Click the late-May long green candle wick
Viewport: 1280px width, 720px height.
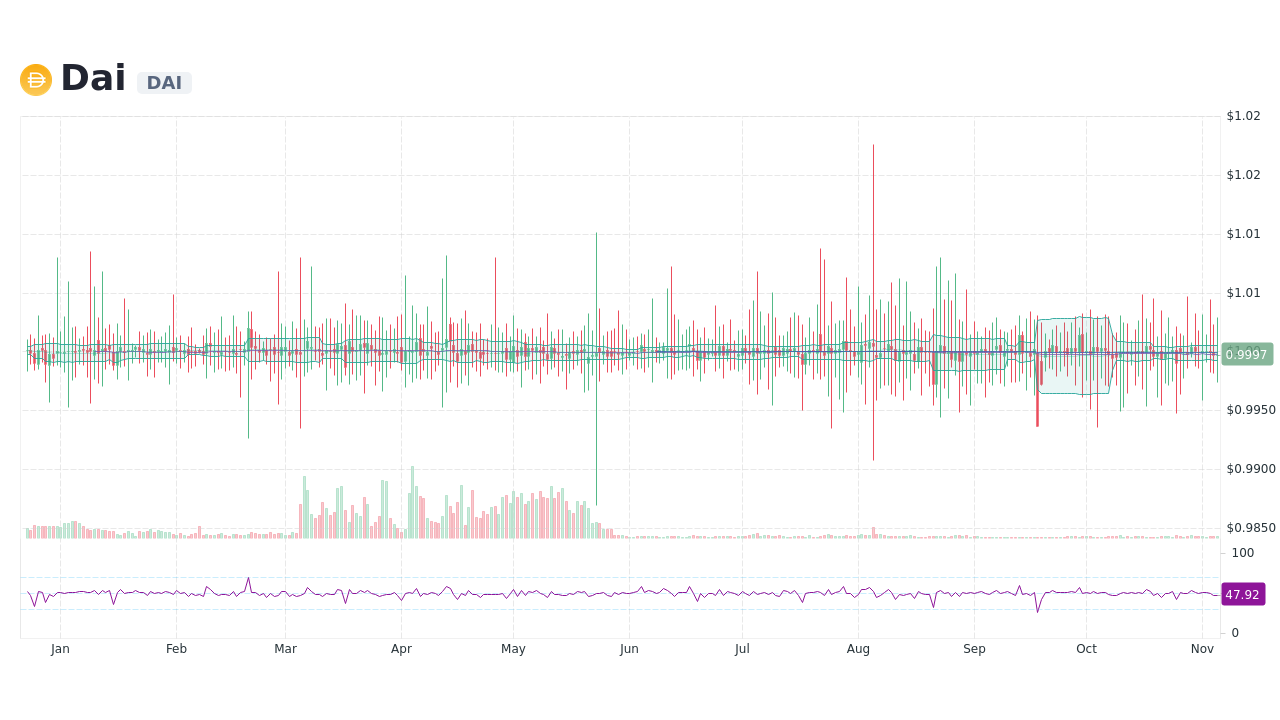pyautogui.click(x=597, y=369)
